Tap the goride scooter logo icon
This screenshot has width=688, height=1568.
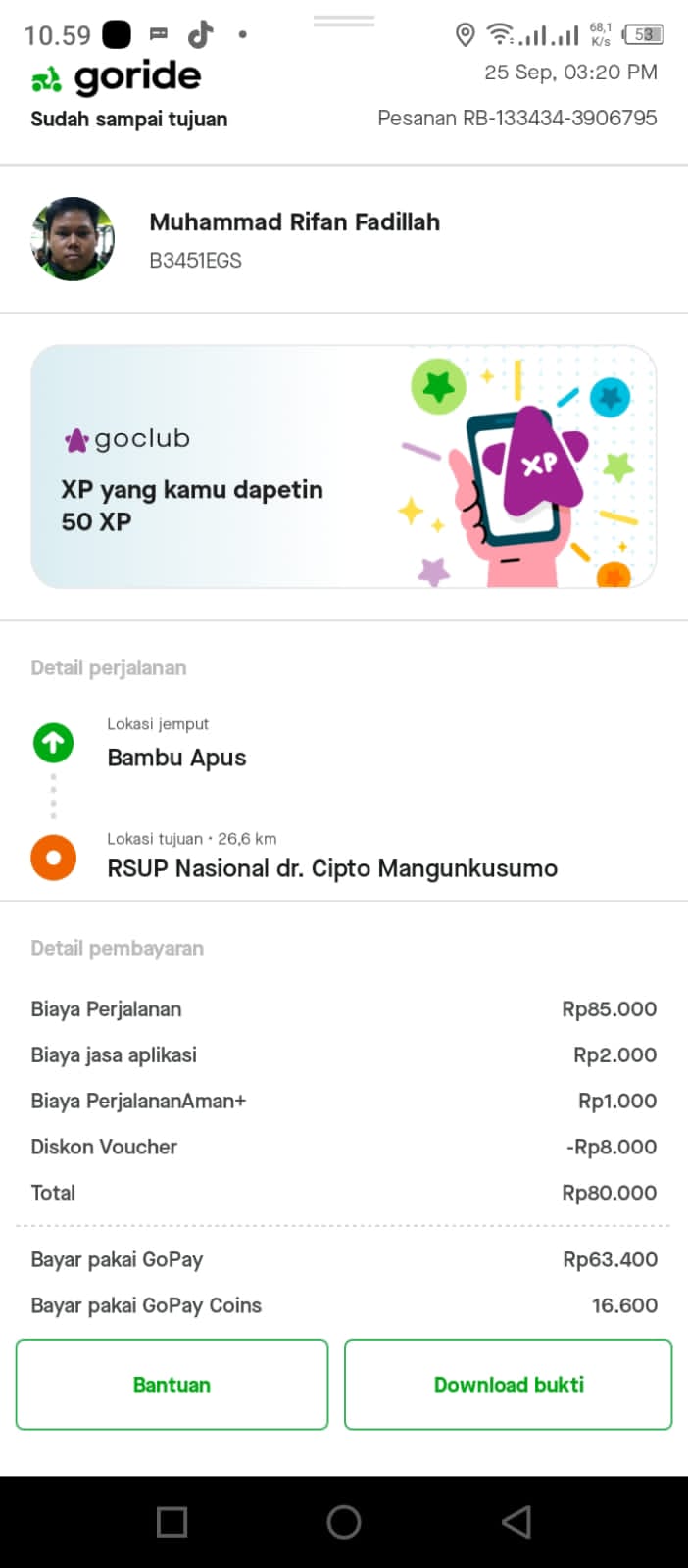pos(46,80)
